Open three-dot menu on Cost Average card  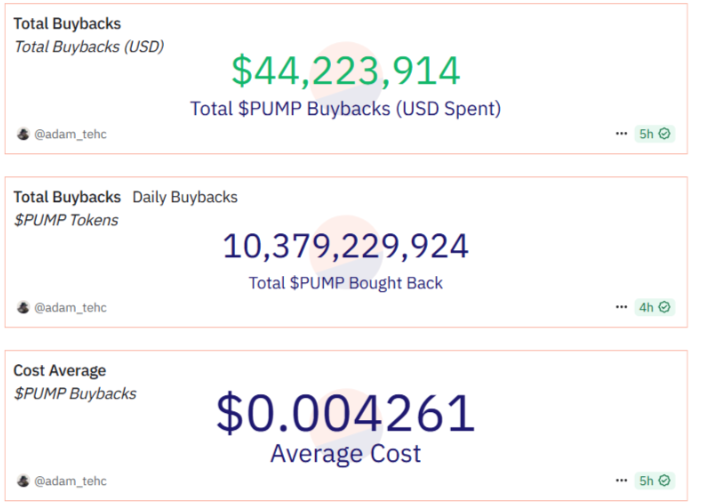pyautogui.click(x=622, y=480)
